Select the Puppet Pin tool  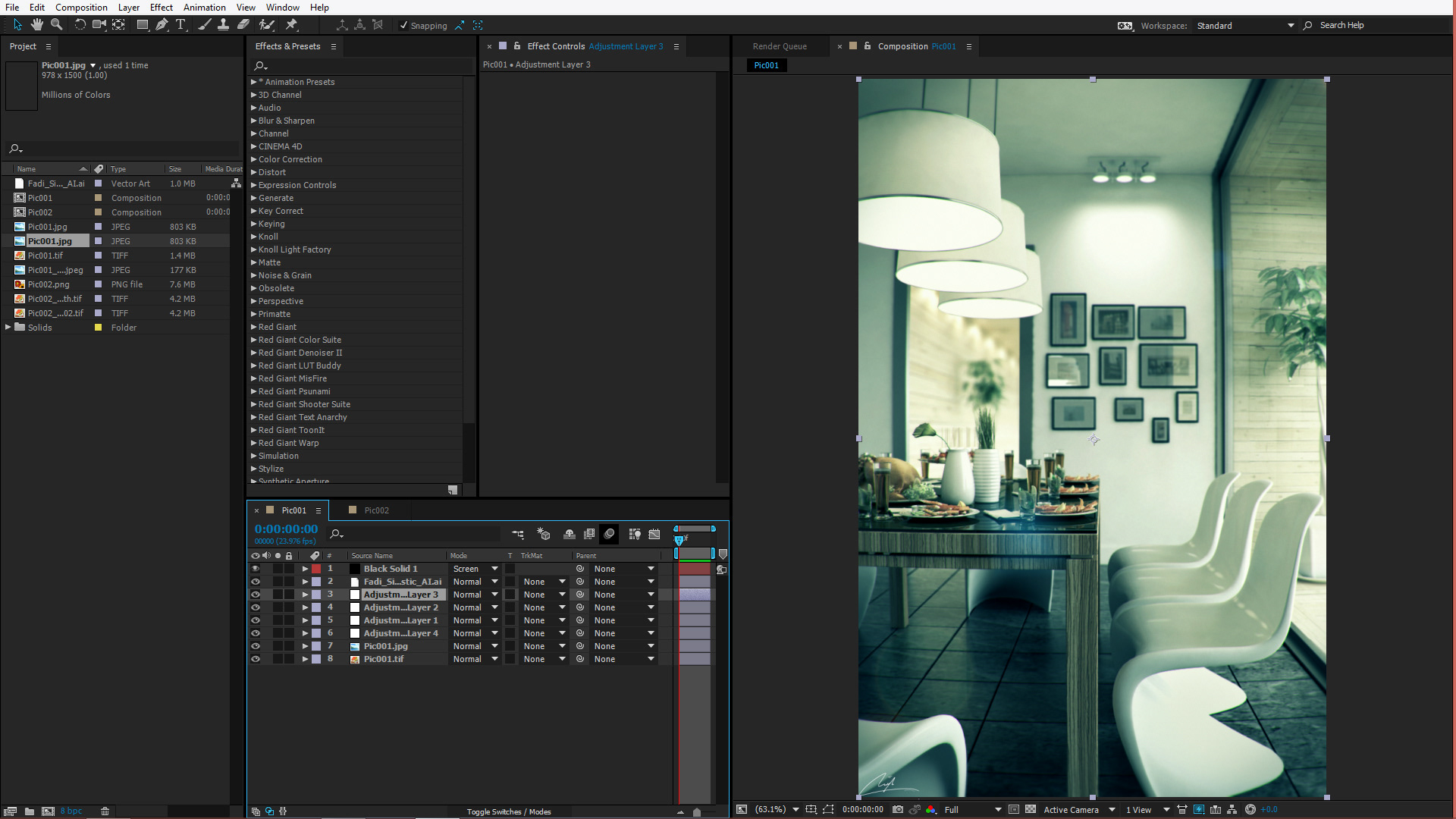(291, 25)
